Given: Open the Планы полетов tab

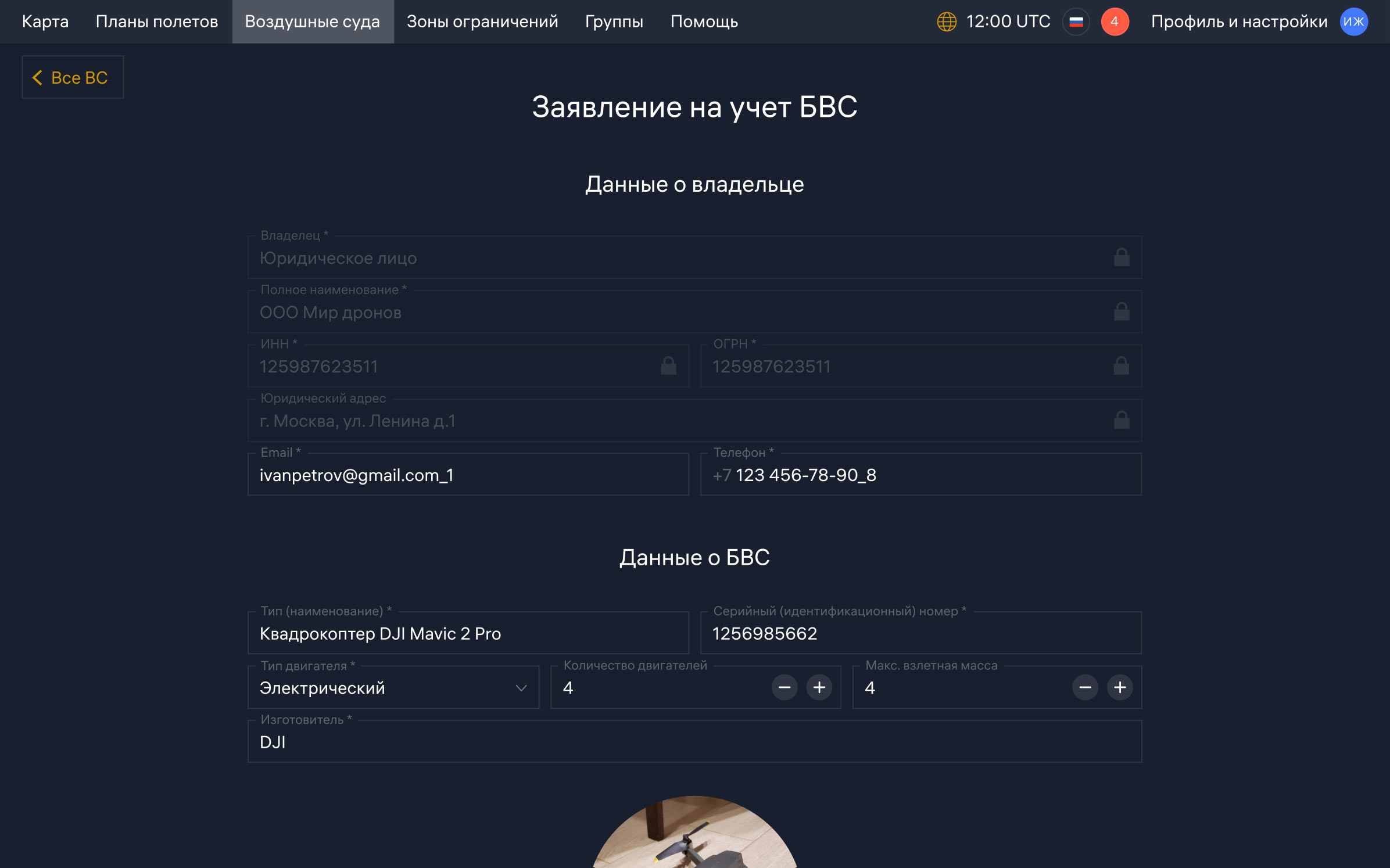Looking at the screenshot, I should [157, 22].
